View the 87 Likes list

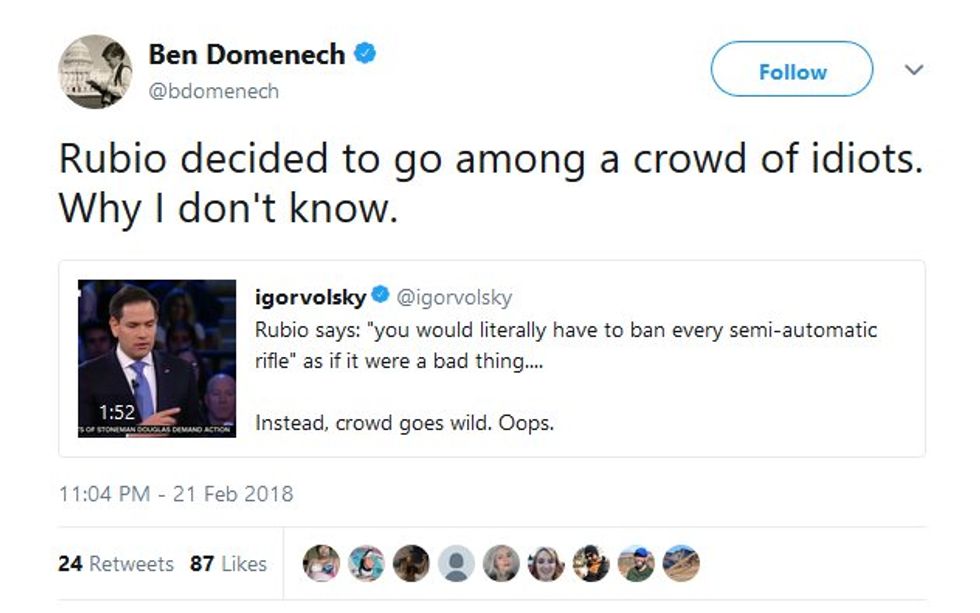point(228,564)
